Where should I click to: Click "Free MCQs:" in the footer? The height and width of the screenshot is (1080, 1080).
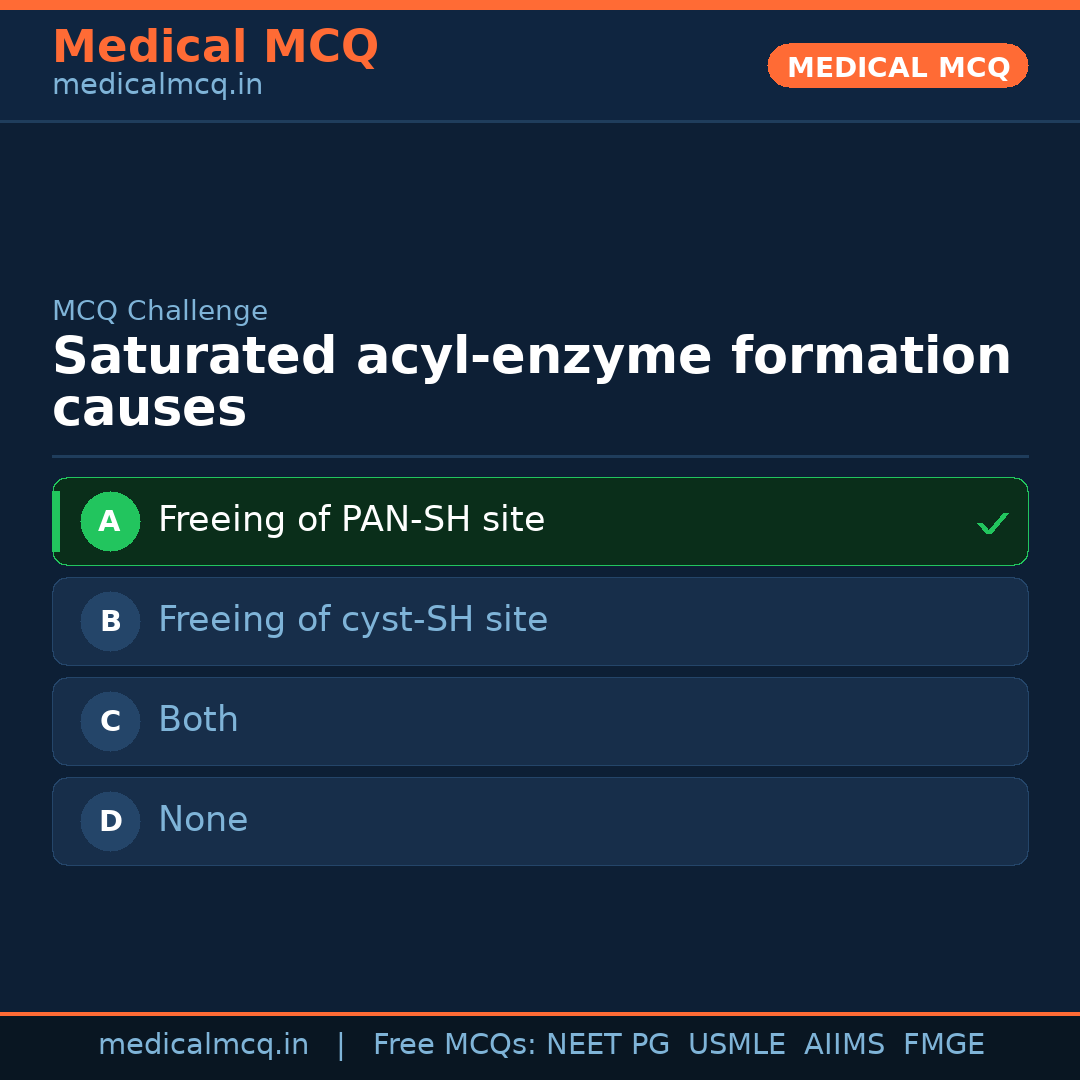(x=454, y=1045)
